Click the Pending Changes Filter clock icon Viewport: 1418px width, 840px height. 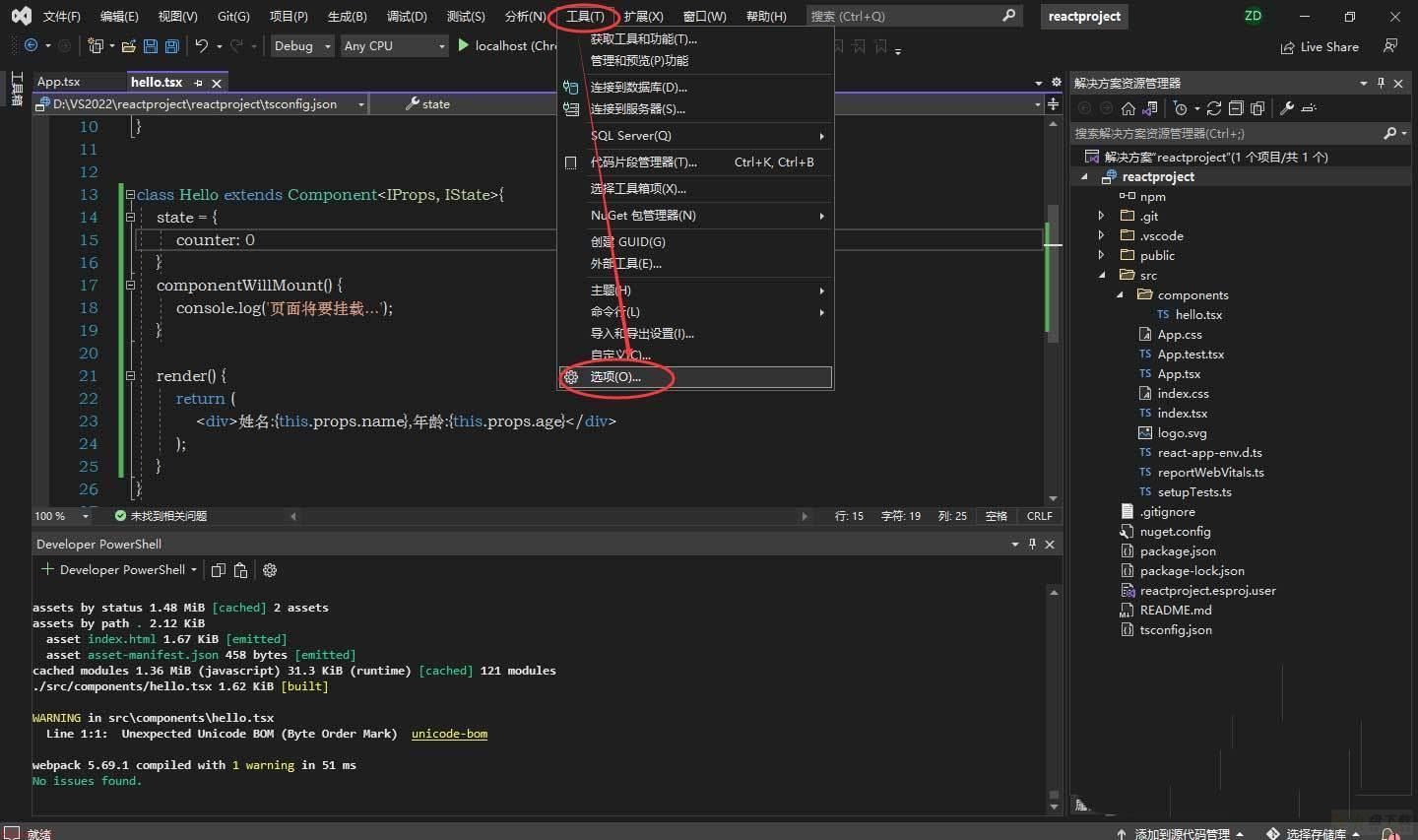(x=1180, y=108)
